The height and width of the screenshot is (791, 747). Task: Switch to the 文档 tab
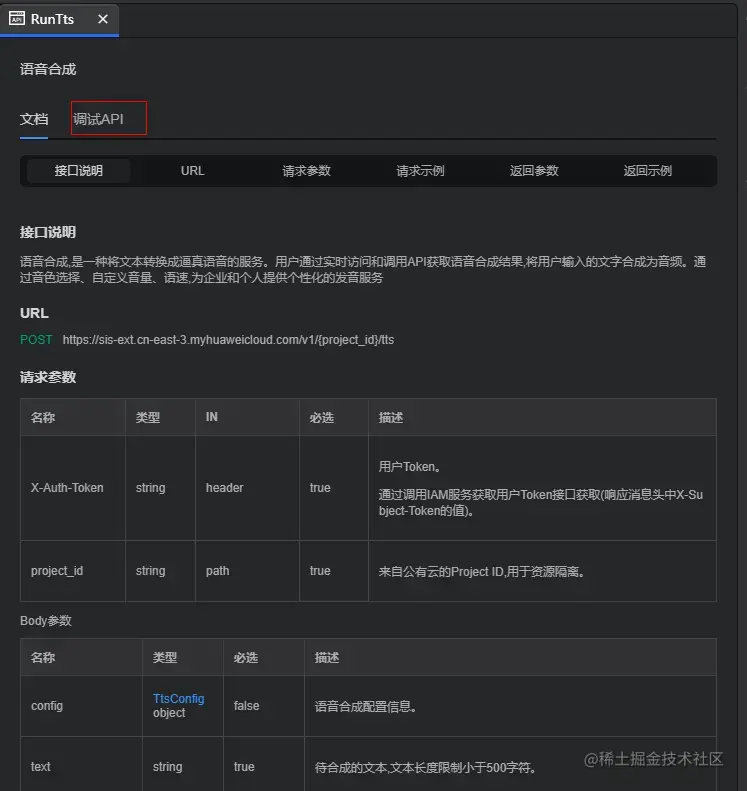(34, 119)
